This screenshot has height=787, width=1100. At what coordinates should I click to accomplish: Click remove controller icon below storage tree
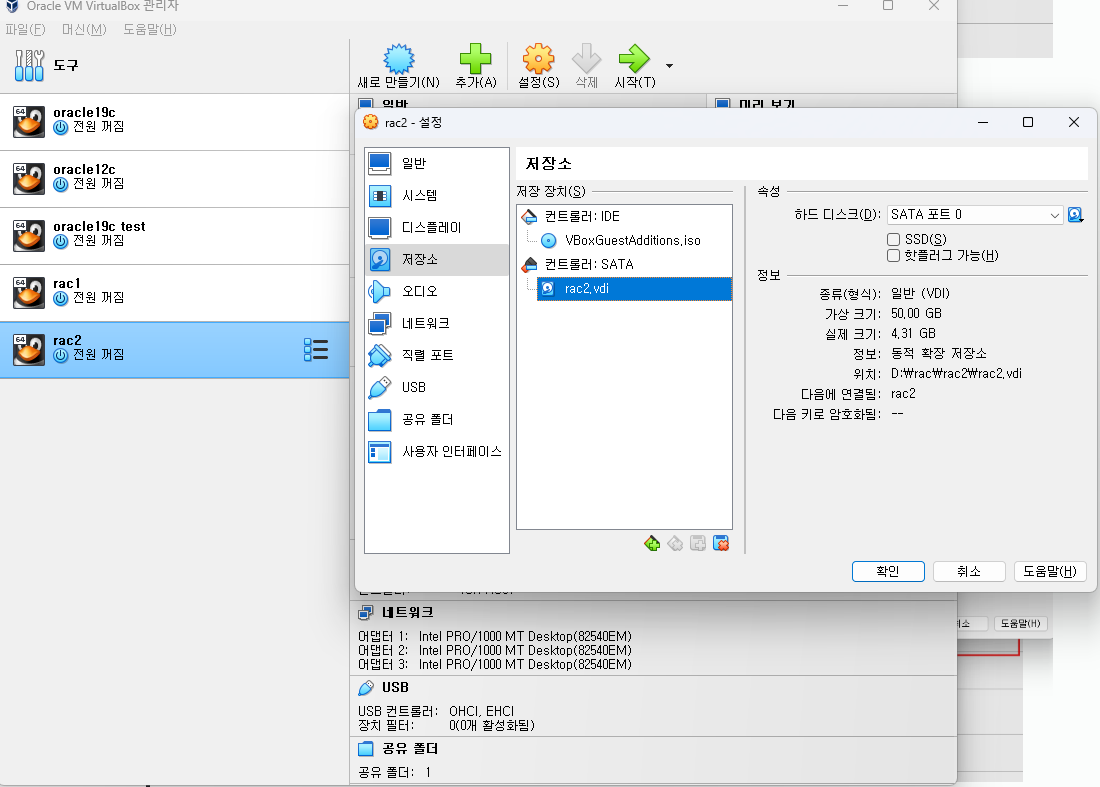pos(675,544)
